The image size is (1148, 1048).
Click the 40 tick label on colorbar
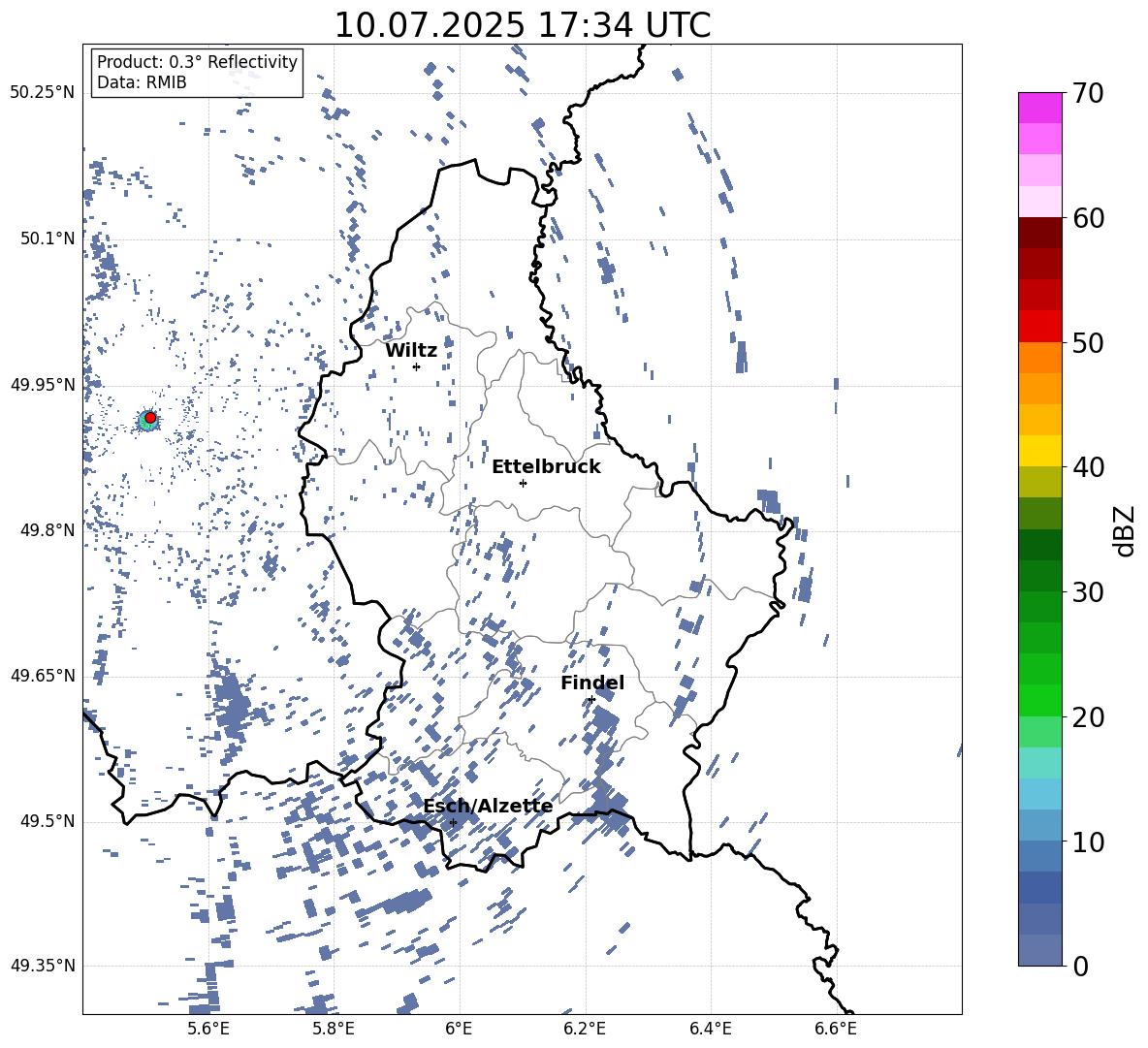coord(1088,467)
